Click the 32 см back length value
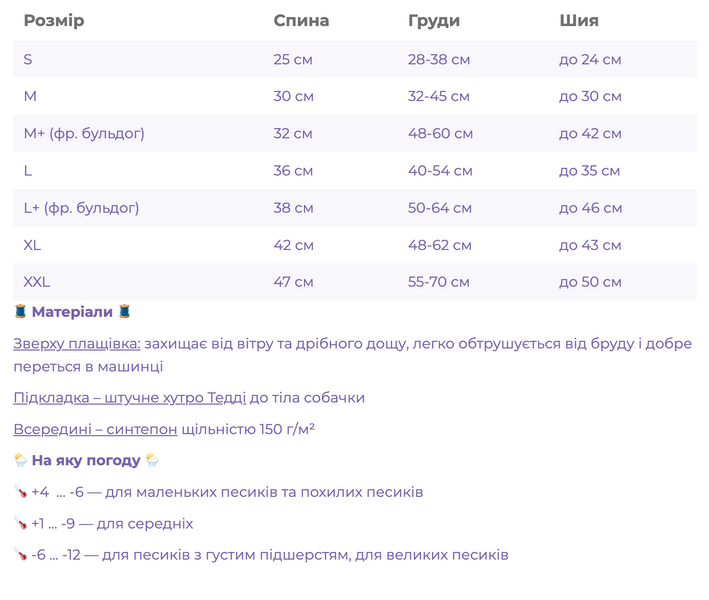This screenshot has height=600, width=709. [x=293, y=133]
